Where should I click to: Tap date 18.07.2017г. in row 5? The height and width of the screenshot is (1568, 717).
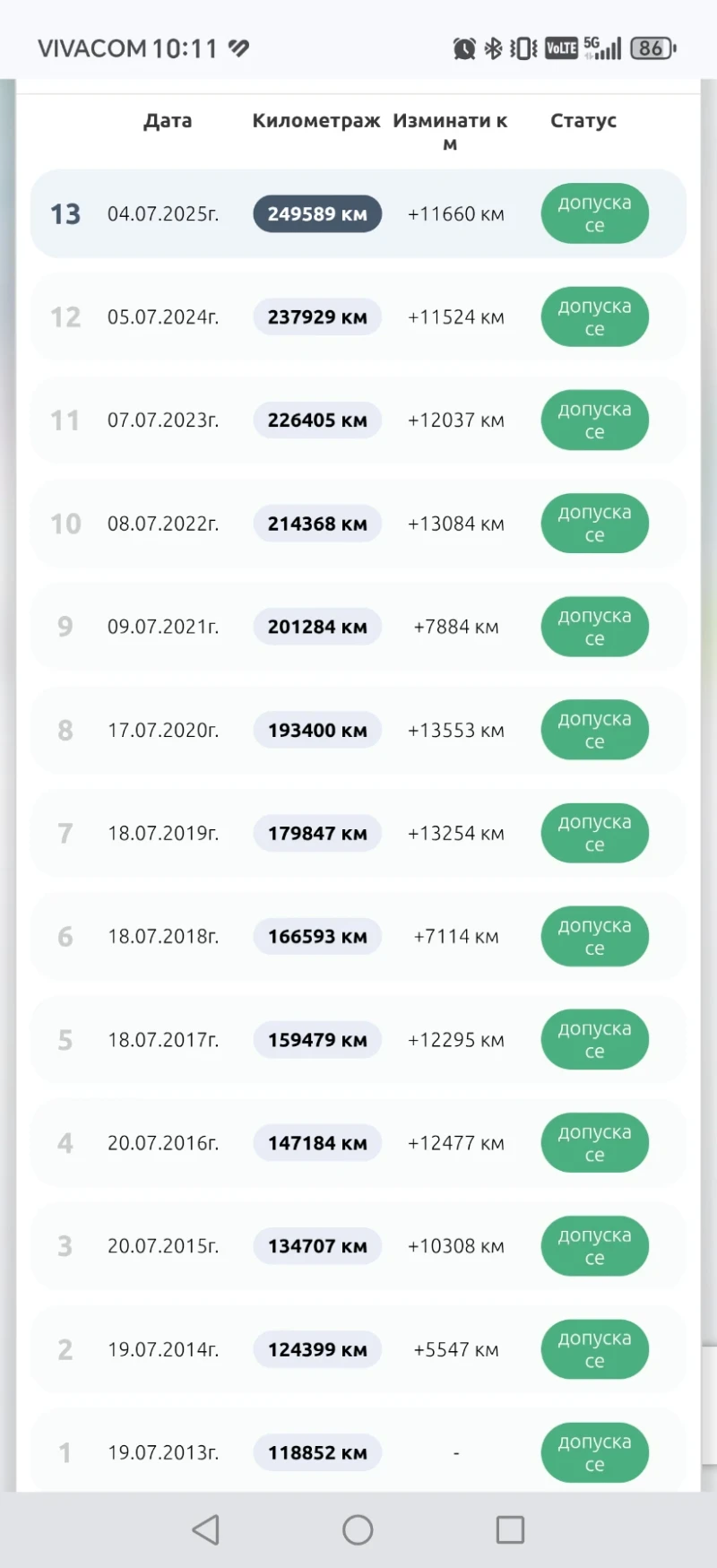coord(163,1040)
